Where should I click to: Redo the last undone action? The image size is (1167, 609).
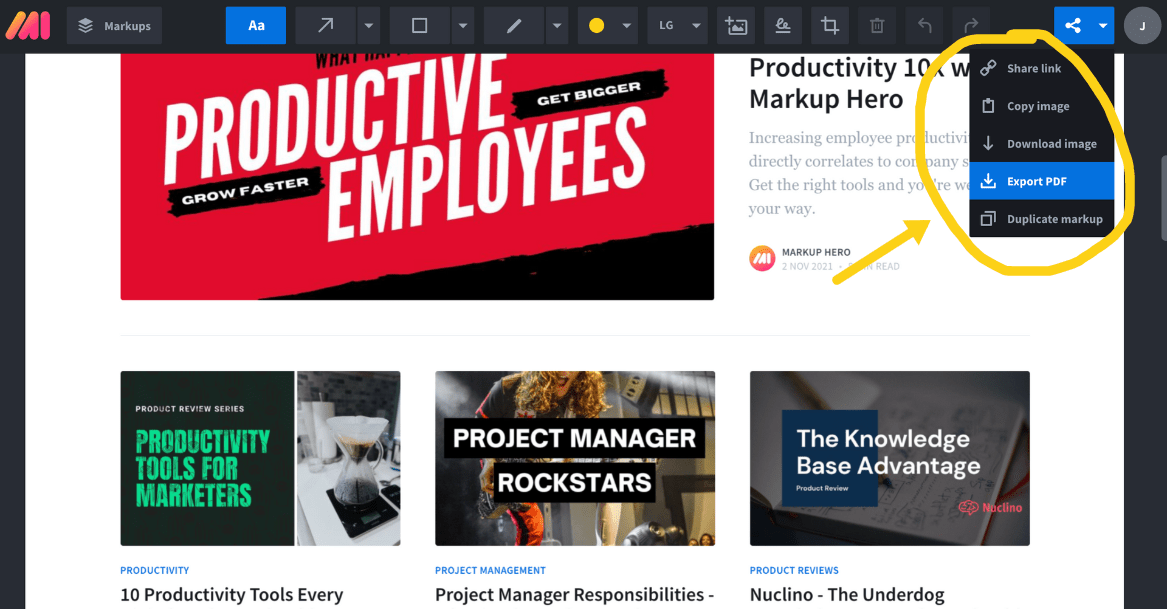pos(971,25)
